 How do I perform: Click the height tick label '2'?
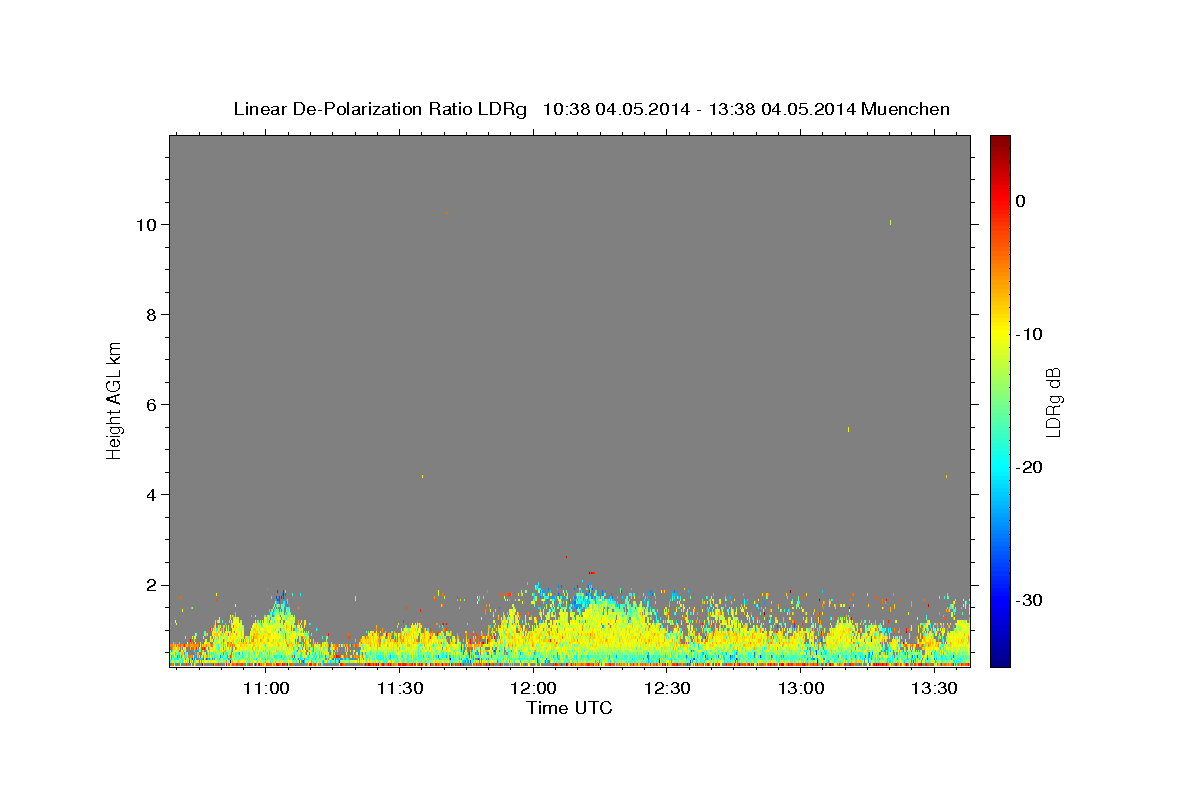pyautogui.click(x=150, y=584)
